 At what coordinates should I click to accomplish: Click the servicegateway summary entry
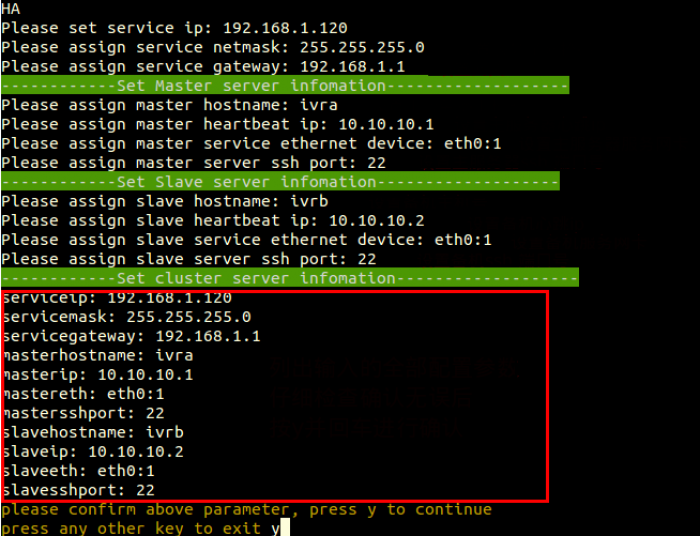click(x=131, y=336)
